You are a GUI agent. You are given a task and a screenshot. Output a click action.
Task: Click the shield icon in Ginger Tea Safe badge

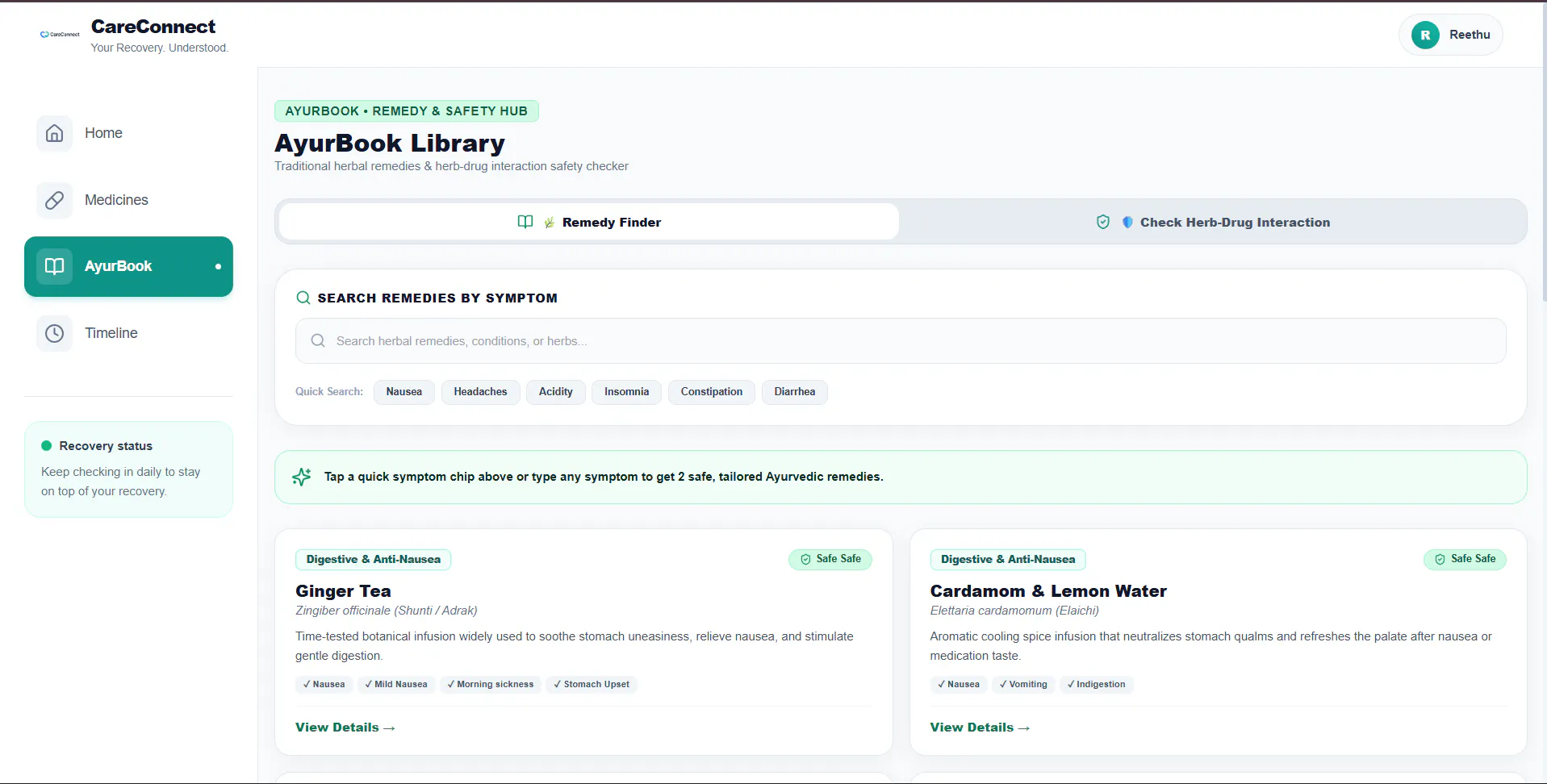click(805, 559)
